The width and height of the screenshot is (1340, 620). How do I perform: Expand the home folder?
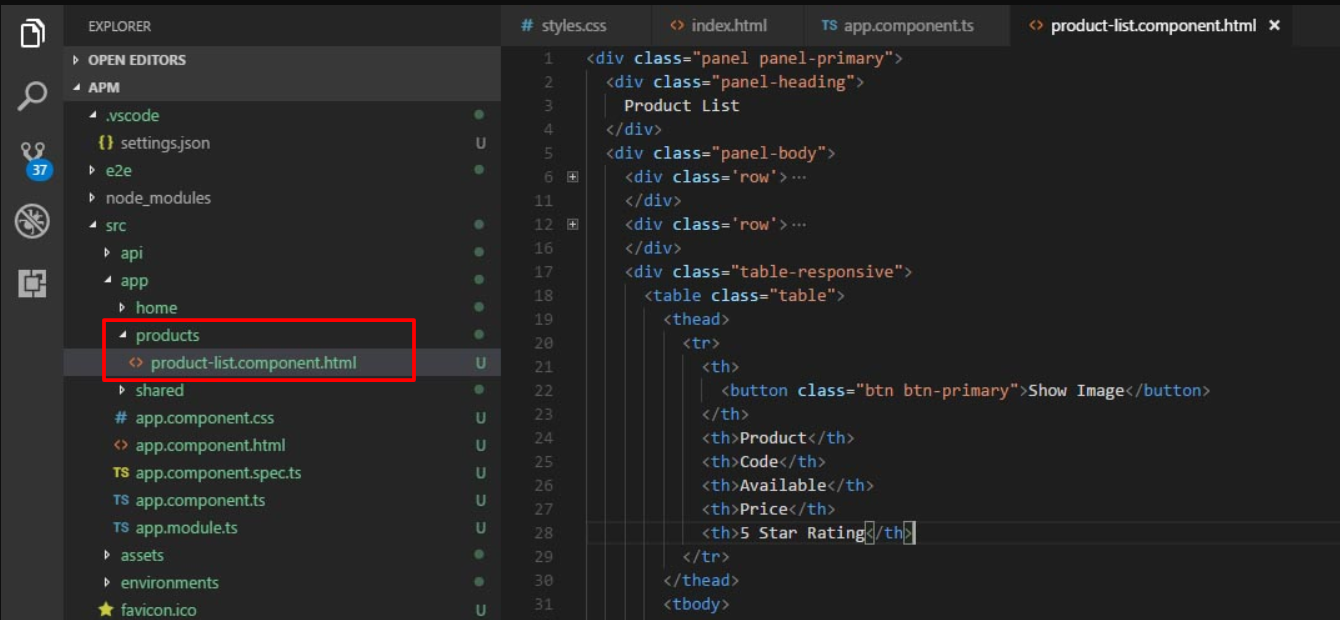click(x=123, y=308)
